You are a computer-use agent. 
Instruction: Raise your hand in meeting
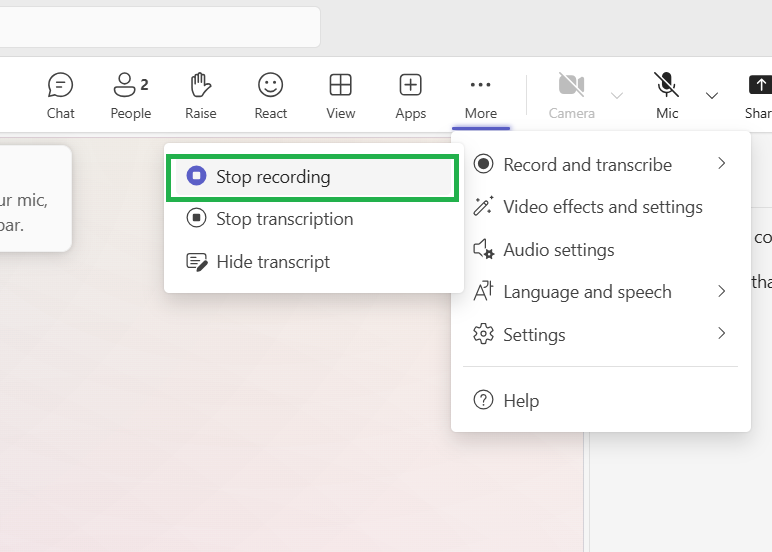click(201, 96)
